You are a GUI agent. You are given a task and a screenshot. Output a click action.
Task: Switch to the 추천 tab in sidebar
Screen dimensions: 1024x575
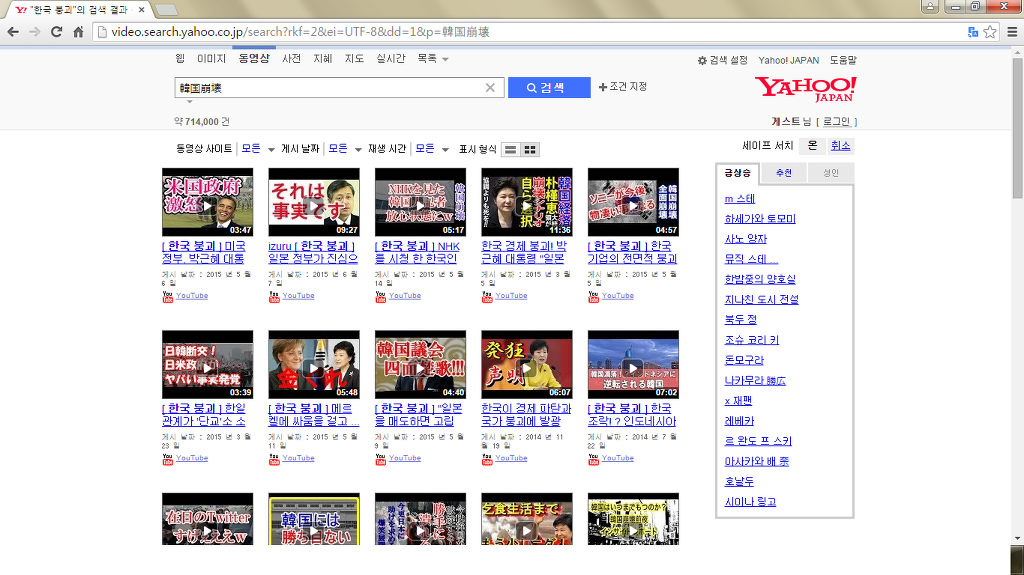coord(784,173)
